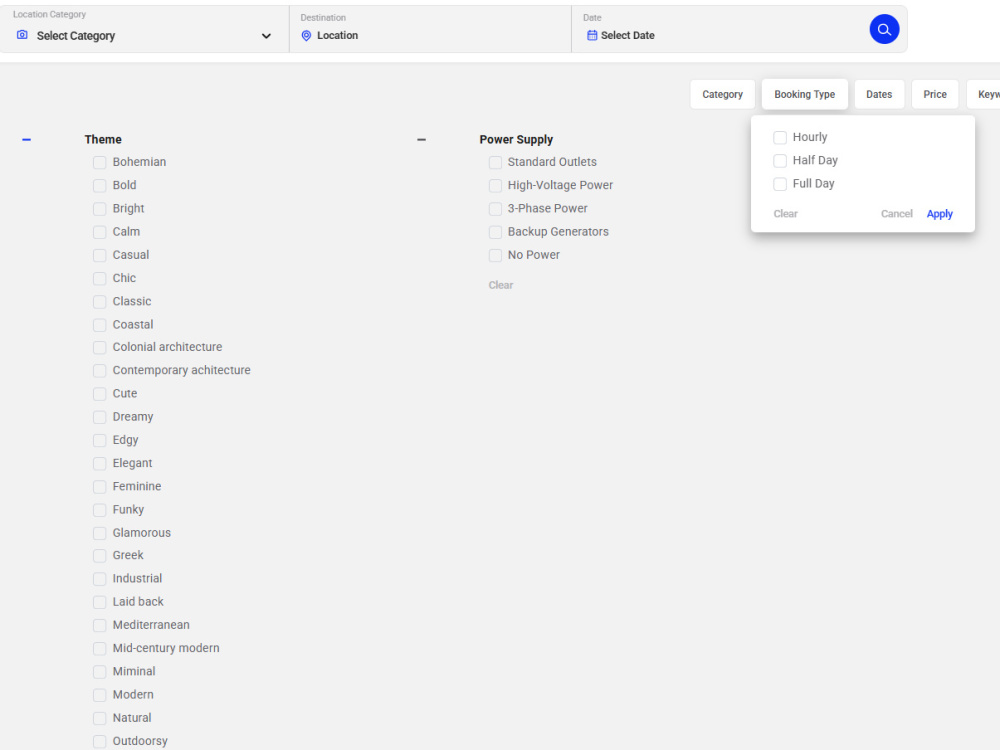The height and width of the screenshot is (750, 1000).
Task: Tick the Natural theme checkbox
Action: 99,719
